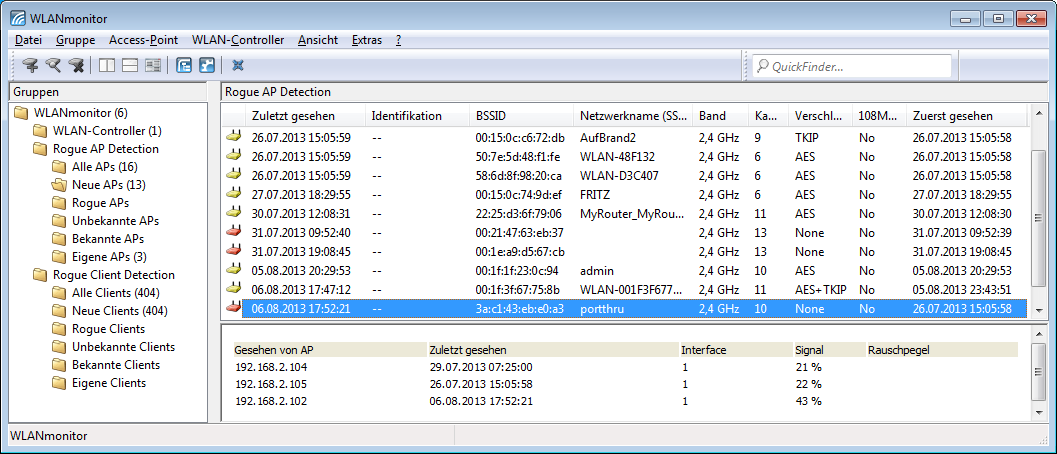Open the Datei menu
The image size is (1057, 454).
pos(28,40)
